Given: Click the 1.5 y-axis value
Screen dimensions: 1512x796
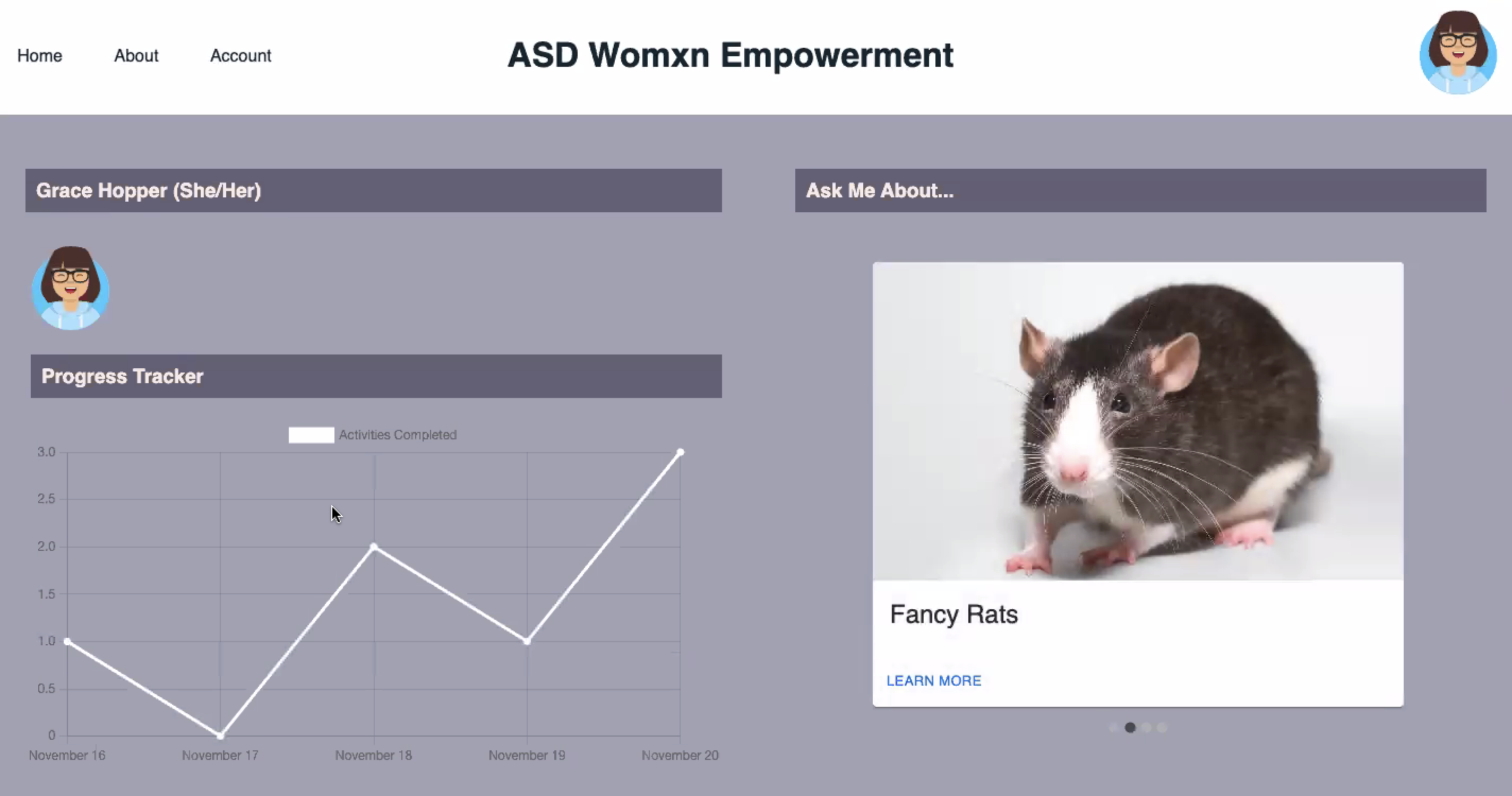Looking at the screenshot, I should (46, 594).
